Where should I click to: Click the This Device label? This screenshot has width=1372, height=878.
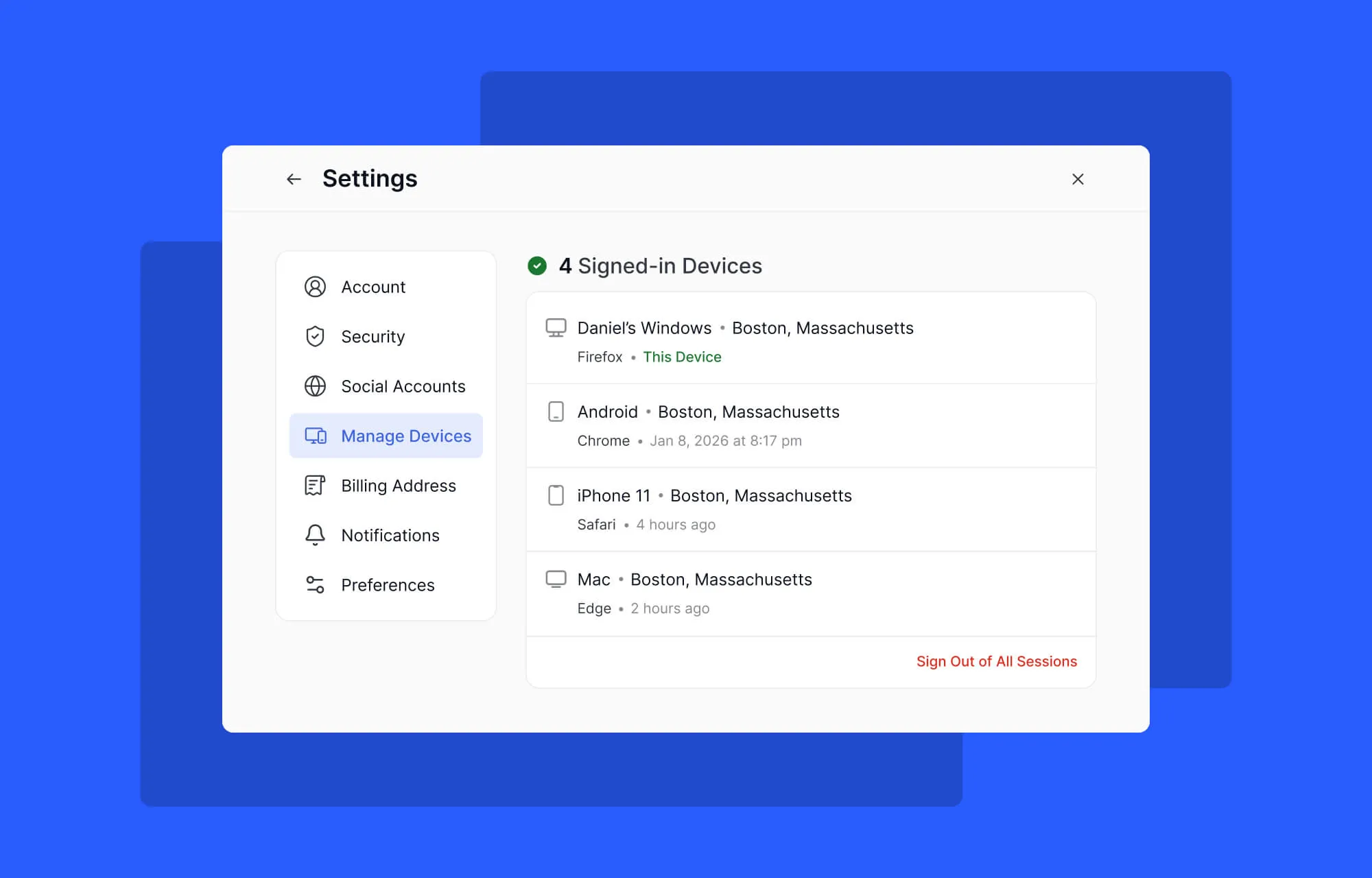click(681, 357)
